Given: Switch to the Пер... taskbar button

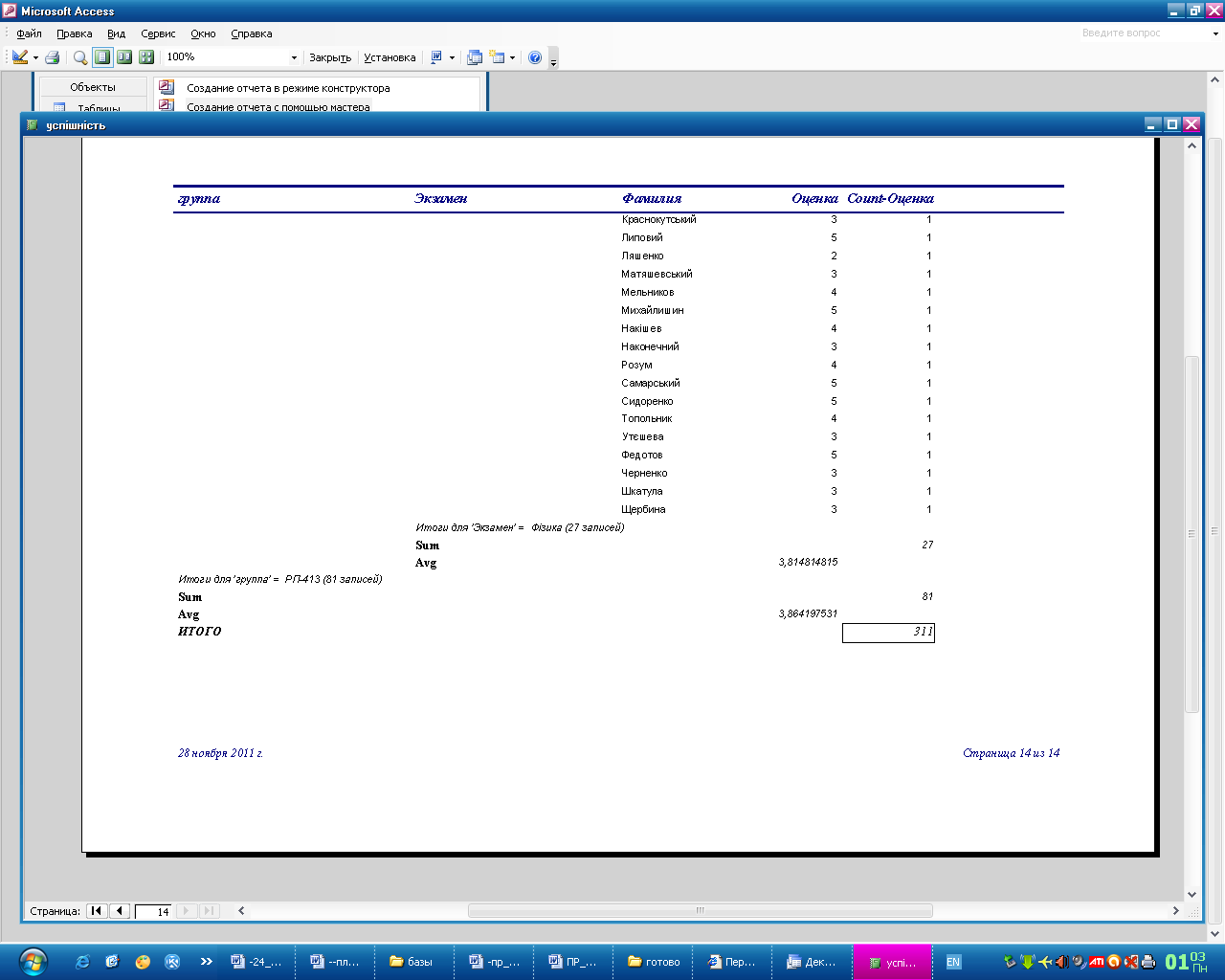Looking at the screenshot, I should pyautogui.click(x=734, y=962).
